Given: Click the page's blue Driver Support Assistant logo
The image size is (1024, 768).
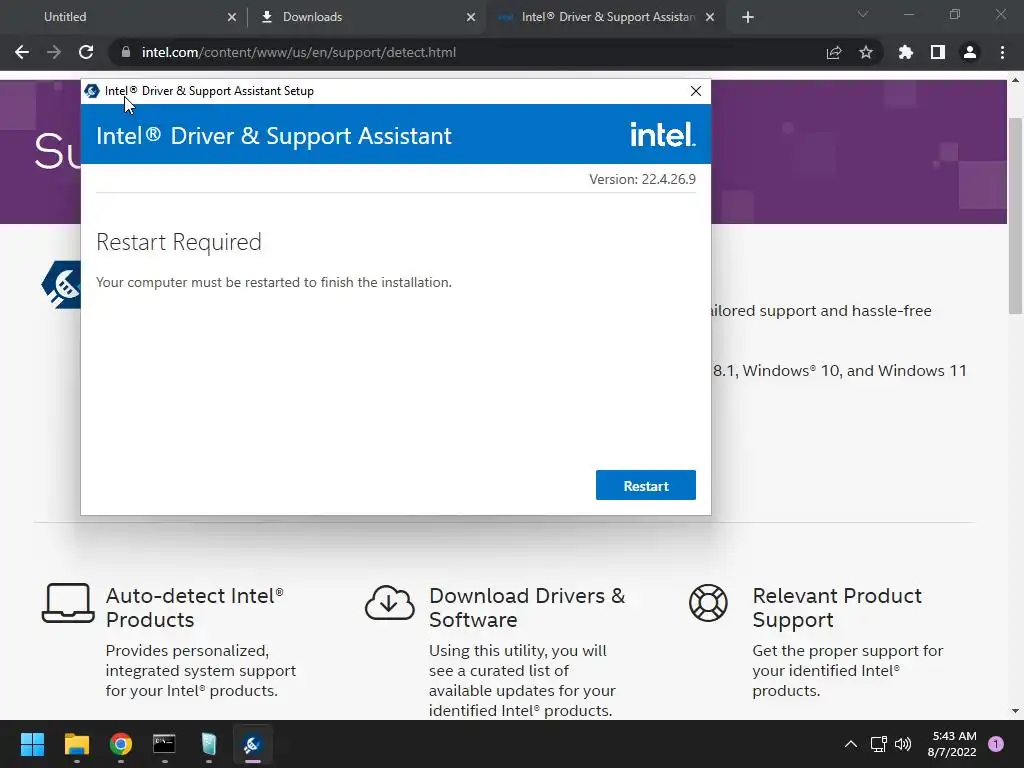Looking at the screenshot, I should pyautogui.click(x=61, y=285).
